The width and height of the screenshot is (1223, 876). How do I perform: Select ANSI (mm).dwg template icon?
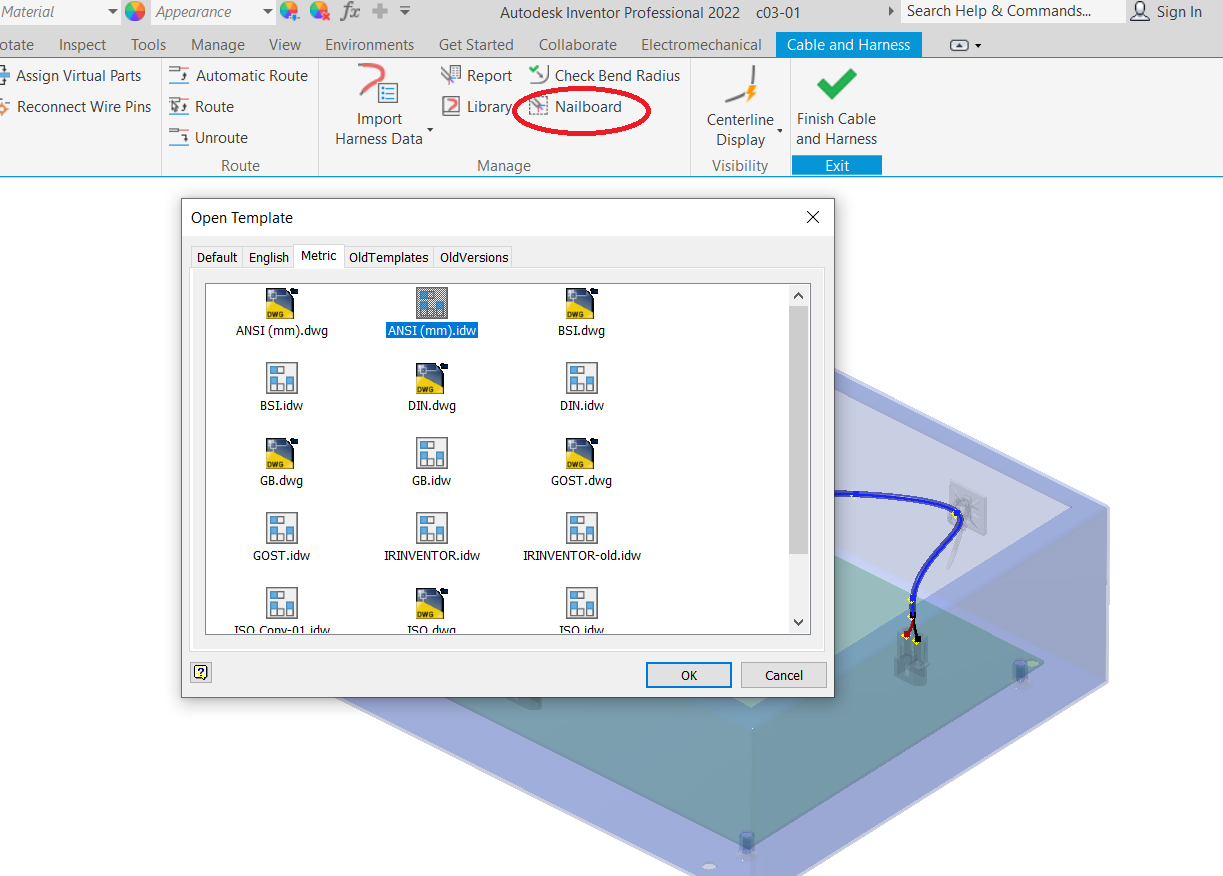click(x=281, y=303)
